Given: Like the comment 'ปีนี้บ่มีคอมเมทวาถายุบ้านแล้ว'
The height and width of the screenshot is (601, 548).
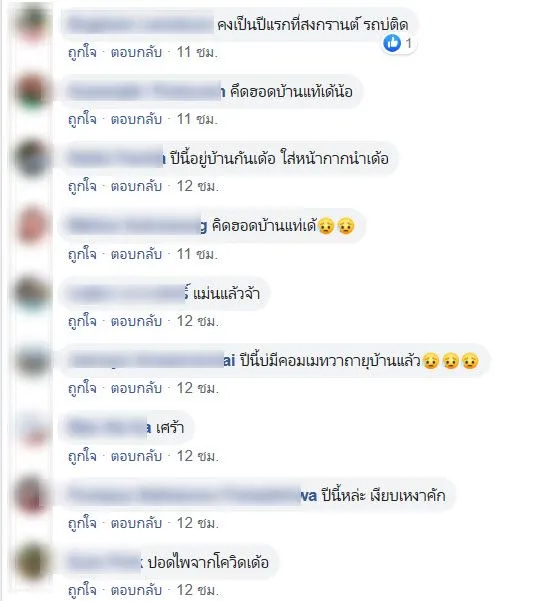Looking at the screenshot, I should (x=82, y=389).
